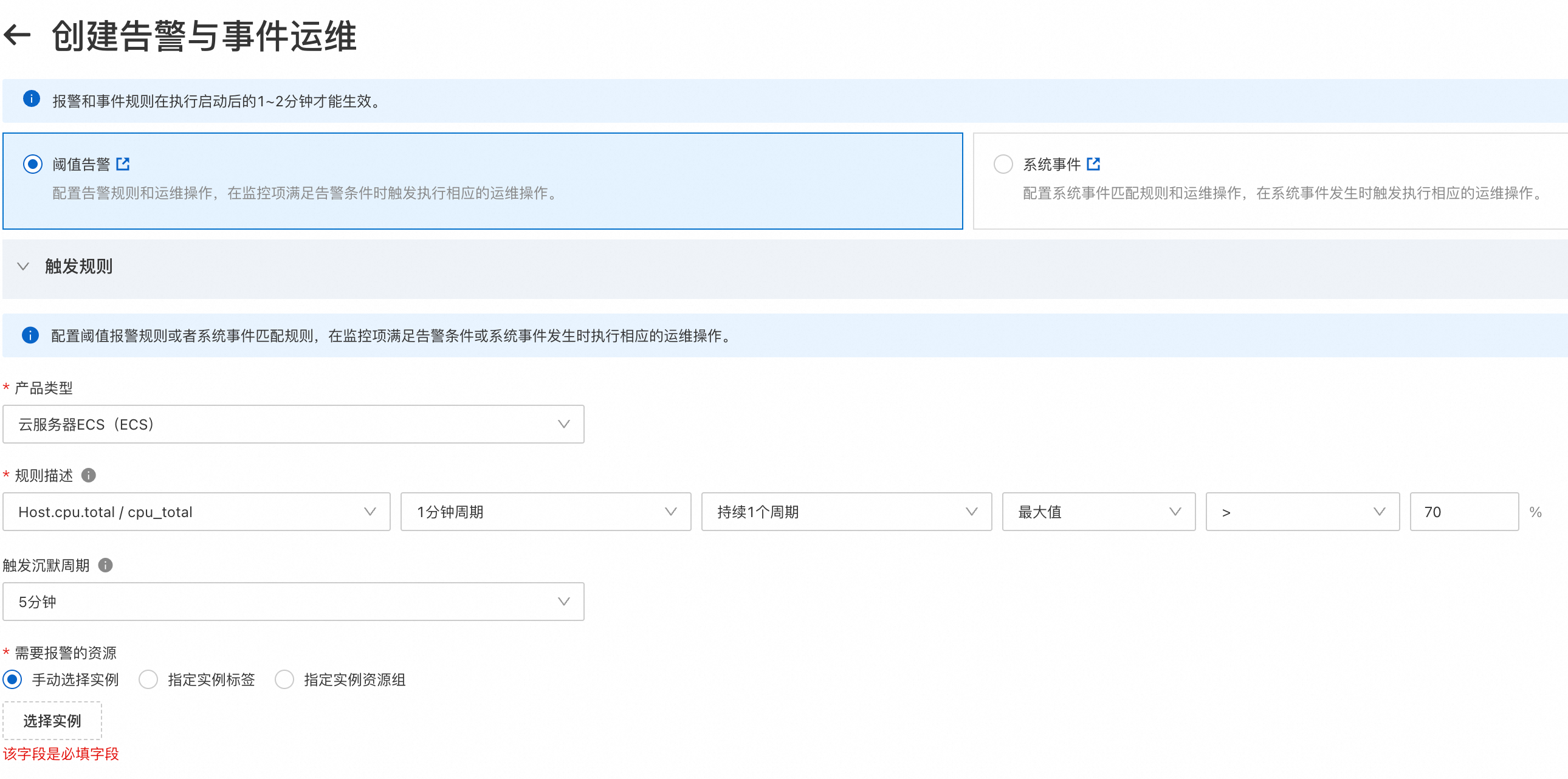Open the 5分钟 silence period dropdown
The image size is (1568, 779).
click(294, 602)
